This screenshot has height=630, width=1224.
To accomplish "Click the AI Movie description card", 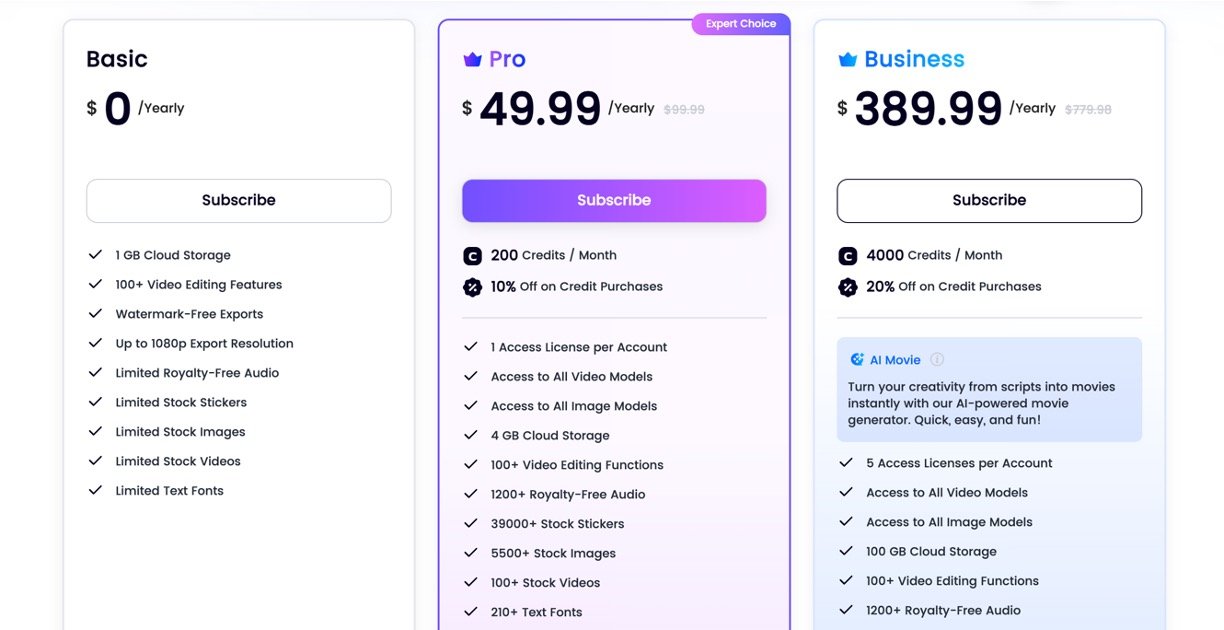I will point(989,396).
